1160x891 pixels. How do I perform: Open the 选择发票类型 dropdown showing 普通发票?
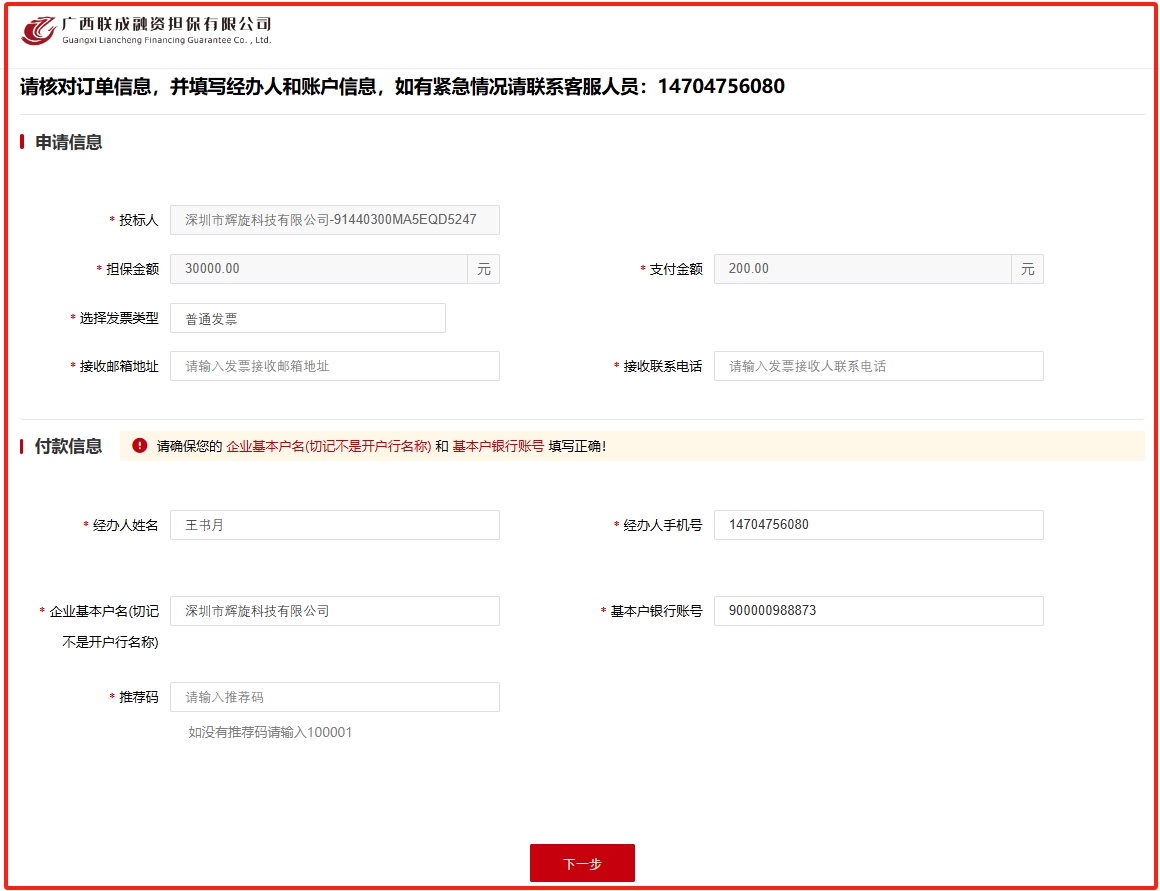[x=308, y=318]
